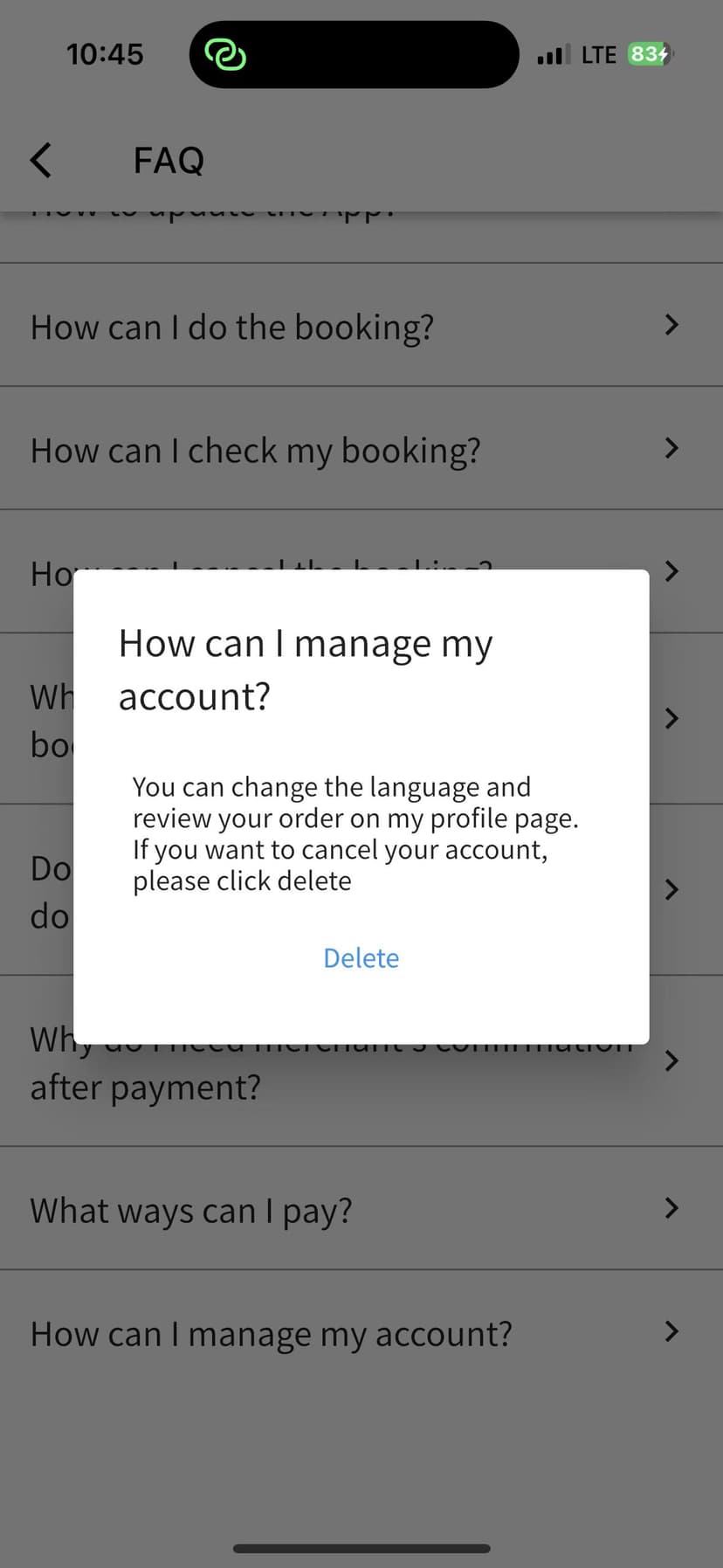
Task: Tap the cellular signal bars icon
Action: click(554, 56)
